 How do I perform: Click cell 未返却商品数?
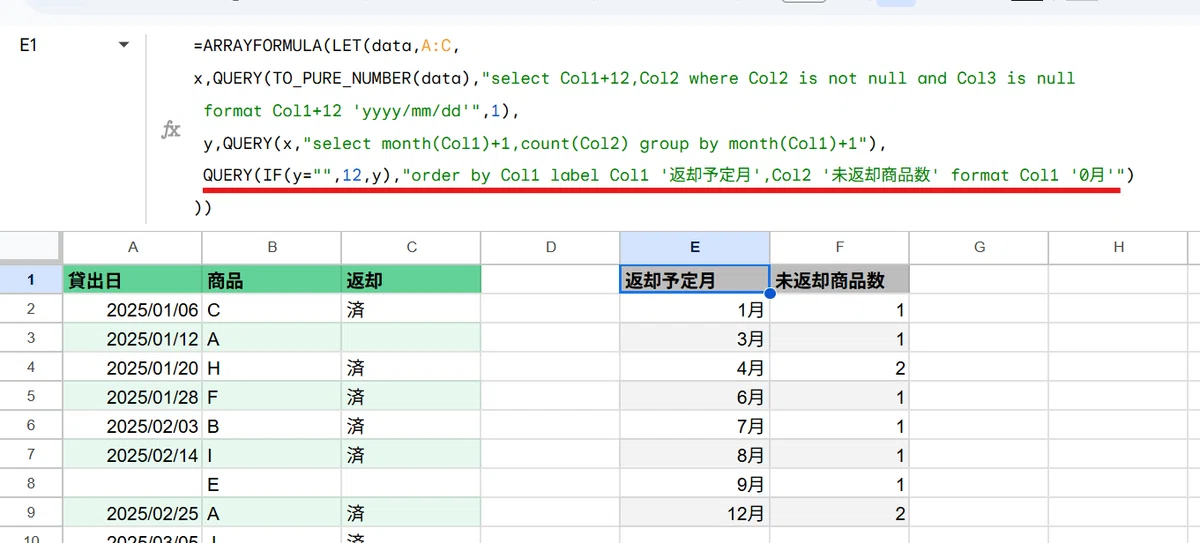click(839, 280)
